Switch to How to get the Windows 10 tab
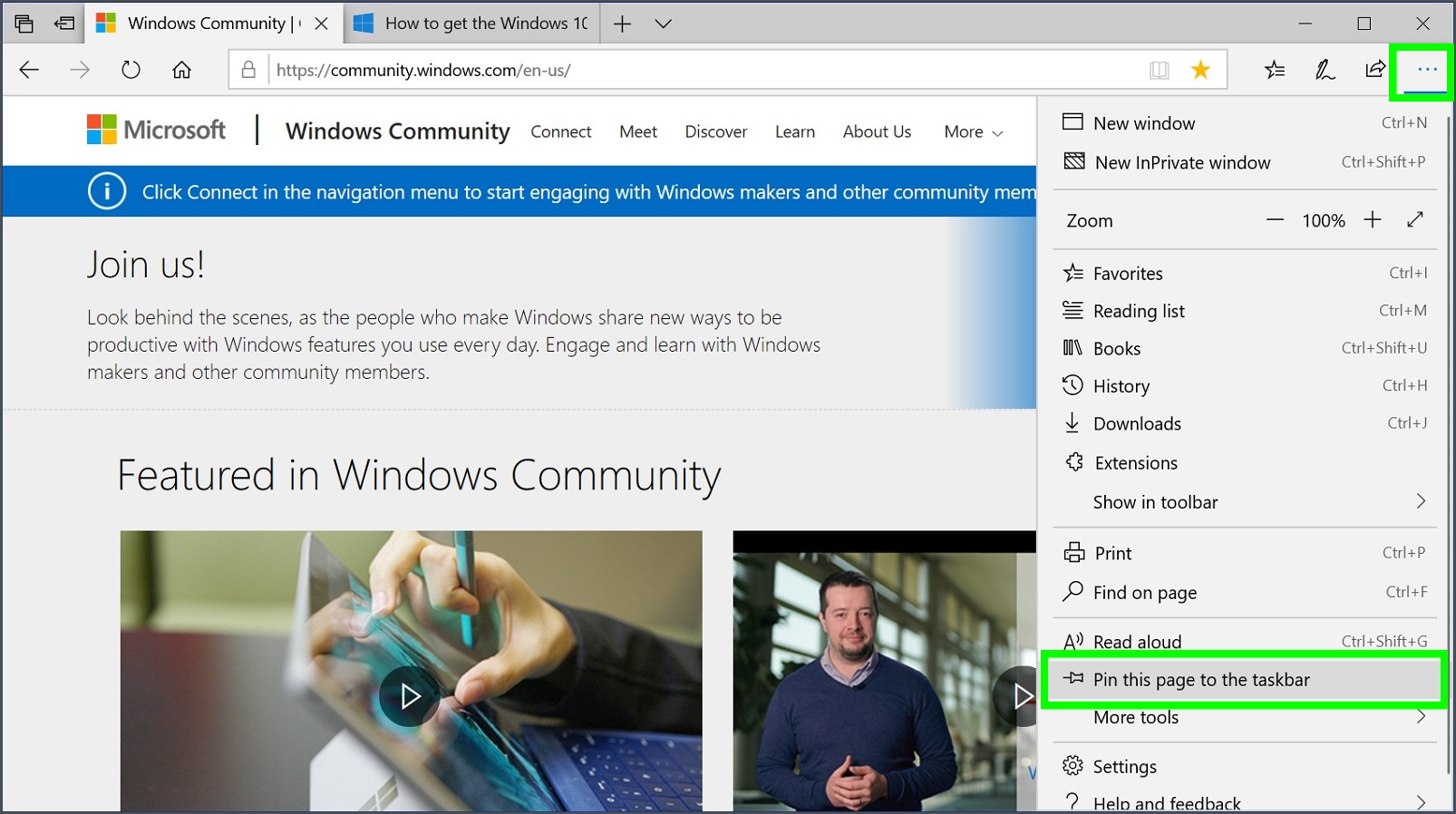 click(471, 24)
